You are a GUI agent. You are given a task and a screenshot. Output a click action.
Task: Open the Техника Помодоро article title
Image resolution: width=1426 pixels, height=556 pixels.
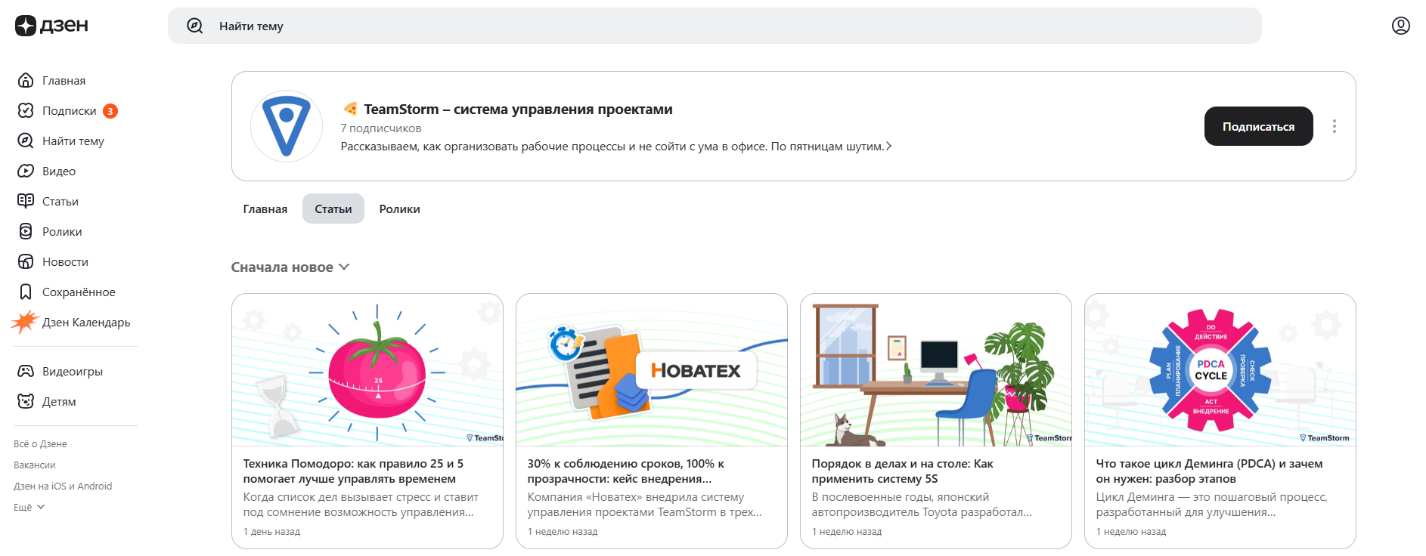click(x=354, y=471)
